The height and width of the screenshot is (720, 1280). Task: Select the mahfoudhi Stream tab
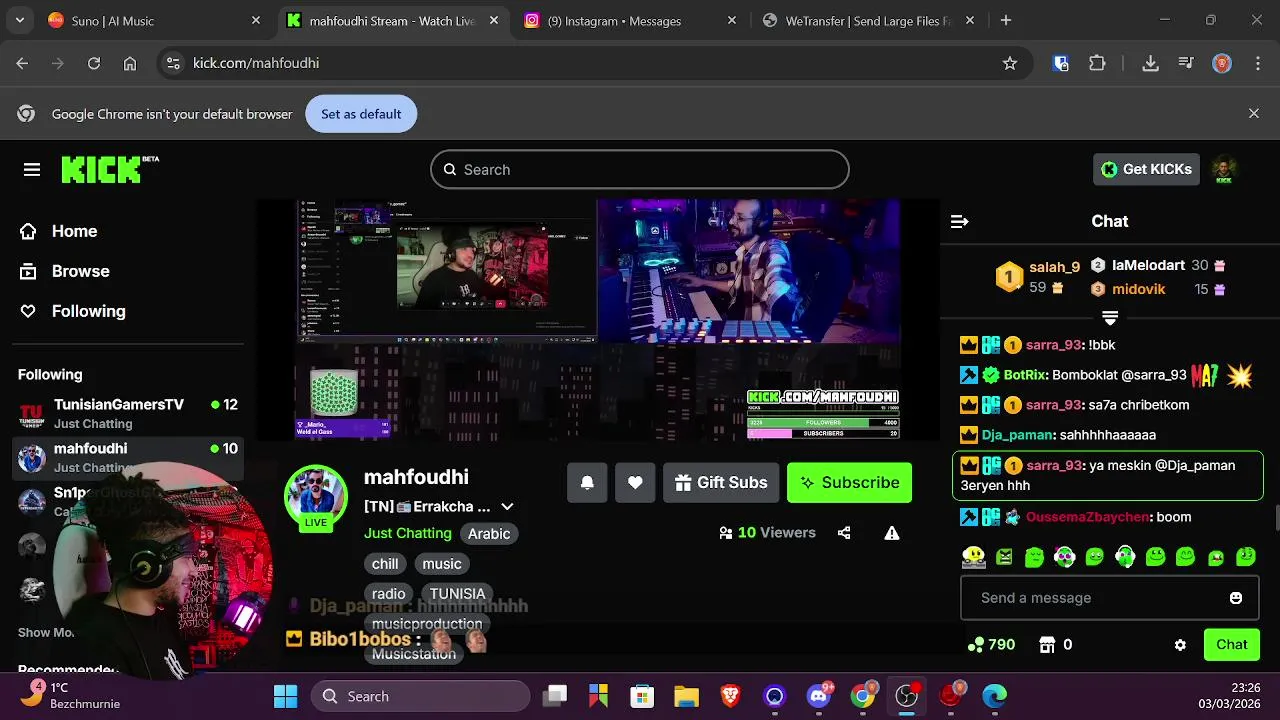392,21
